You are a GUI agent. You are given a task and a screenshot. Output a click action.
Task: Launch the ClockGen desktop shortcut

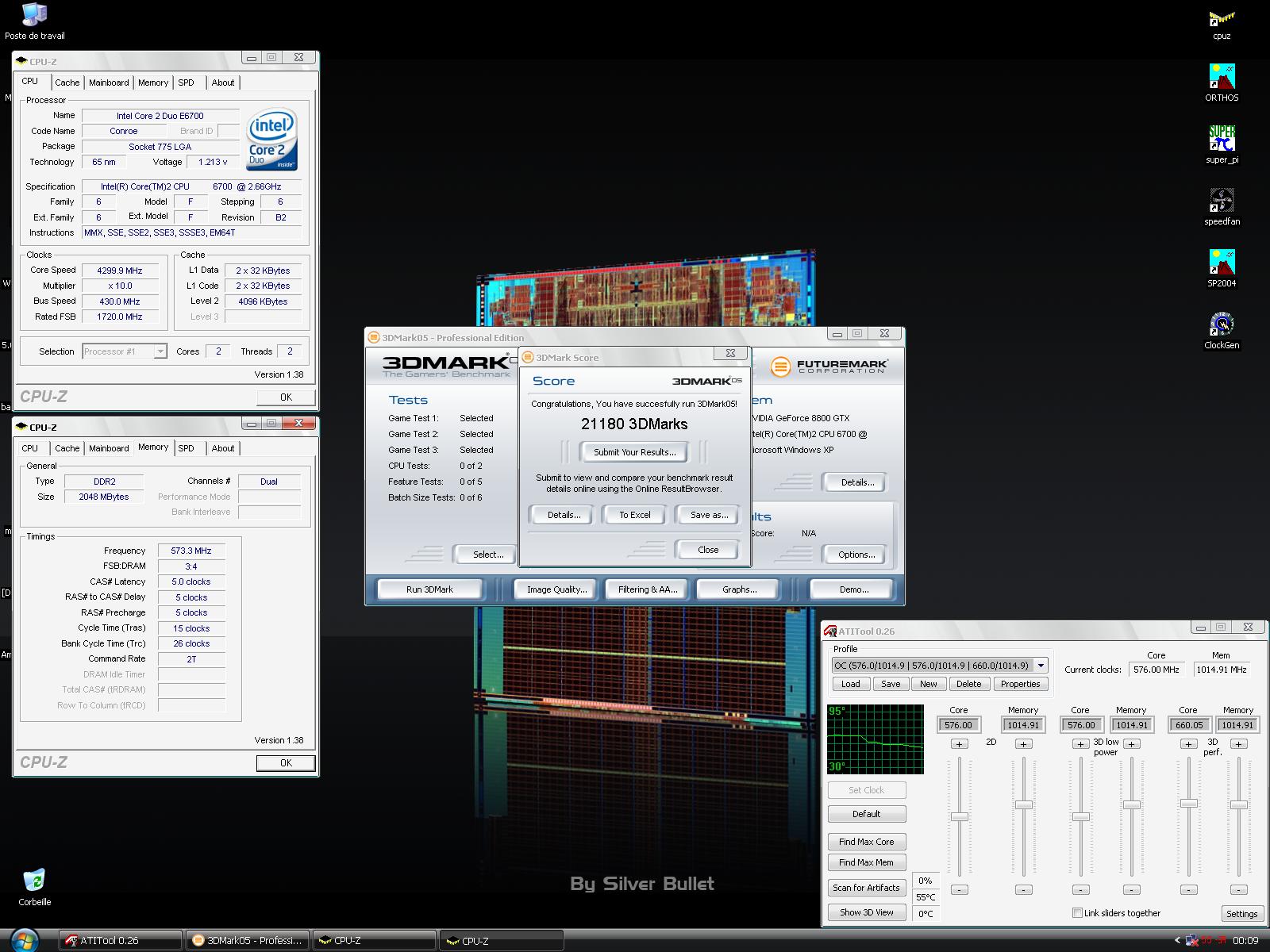[x=1222, y=331]
